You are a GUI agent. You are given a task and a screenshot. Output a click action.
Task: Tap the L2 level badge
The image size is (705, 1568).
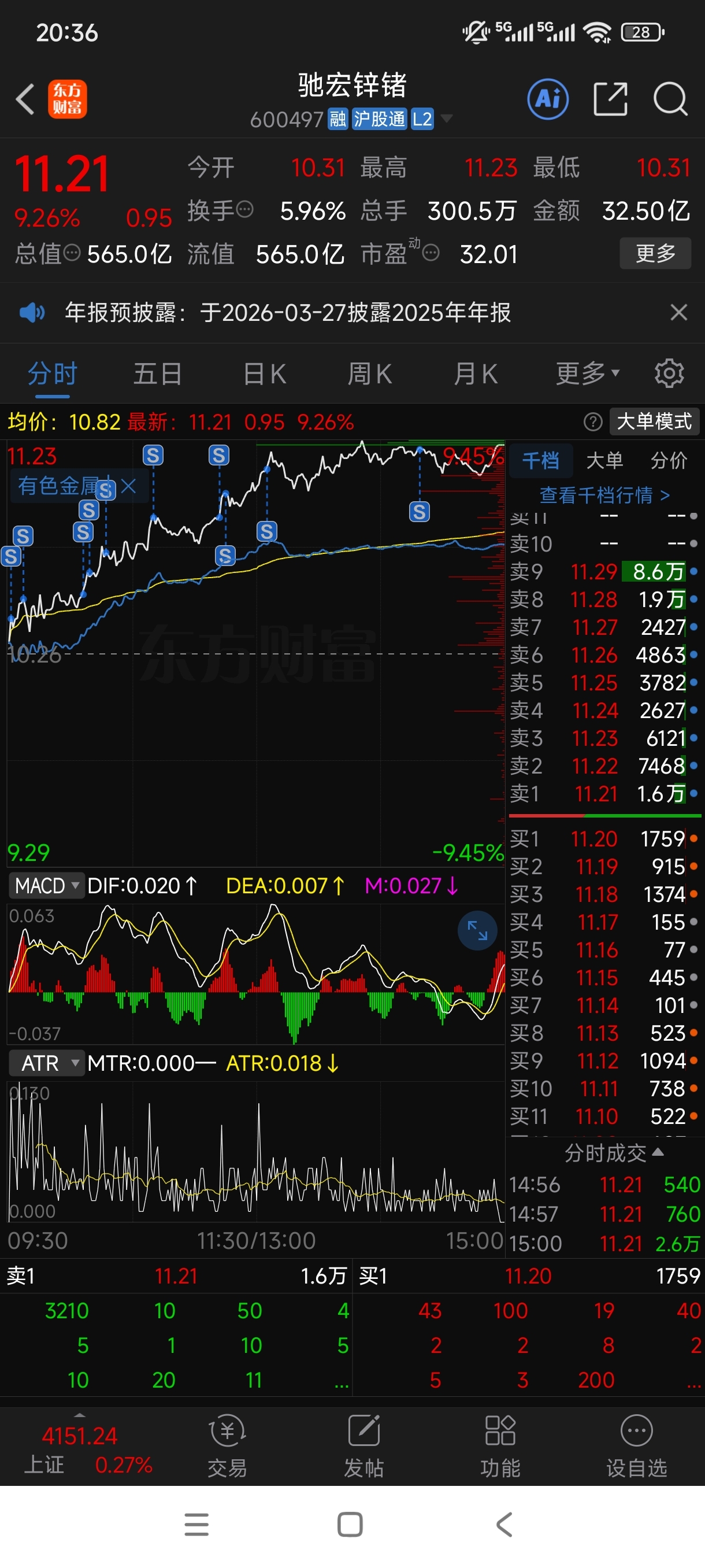[x=421, y=119]
